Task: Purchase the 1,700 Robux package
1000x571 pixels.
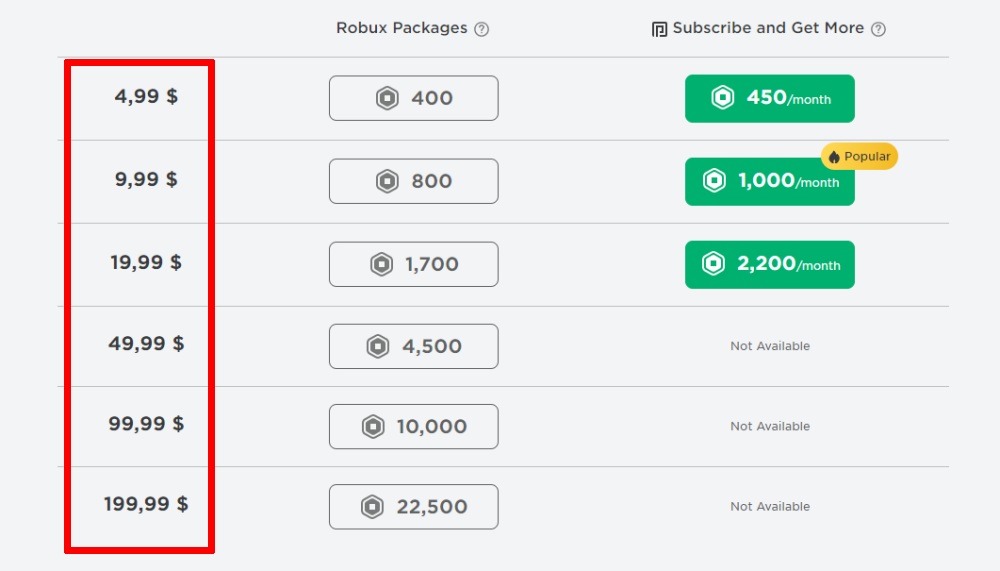Action: pyautogui.click(x=413, y=264)
